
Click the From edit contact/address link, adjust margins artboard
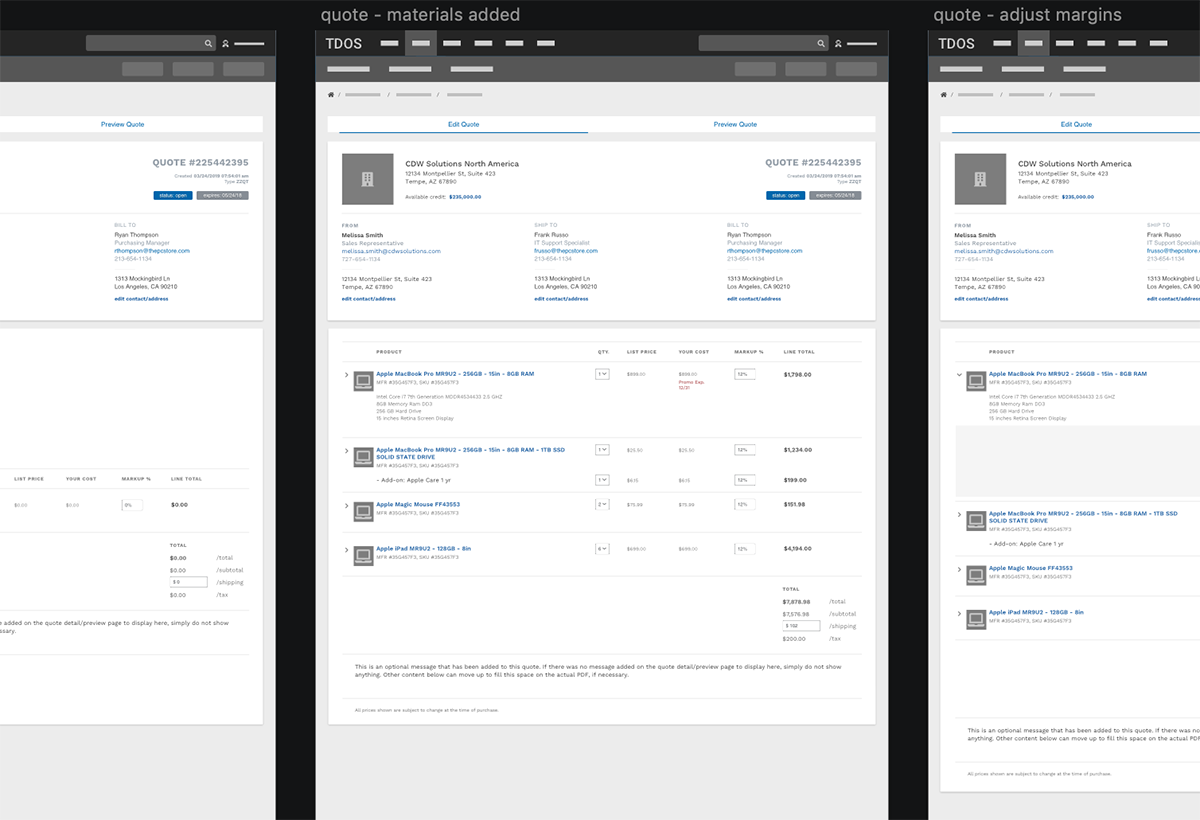click(982, 299)
